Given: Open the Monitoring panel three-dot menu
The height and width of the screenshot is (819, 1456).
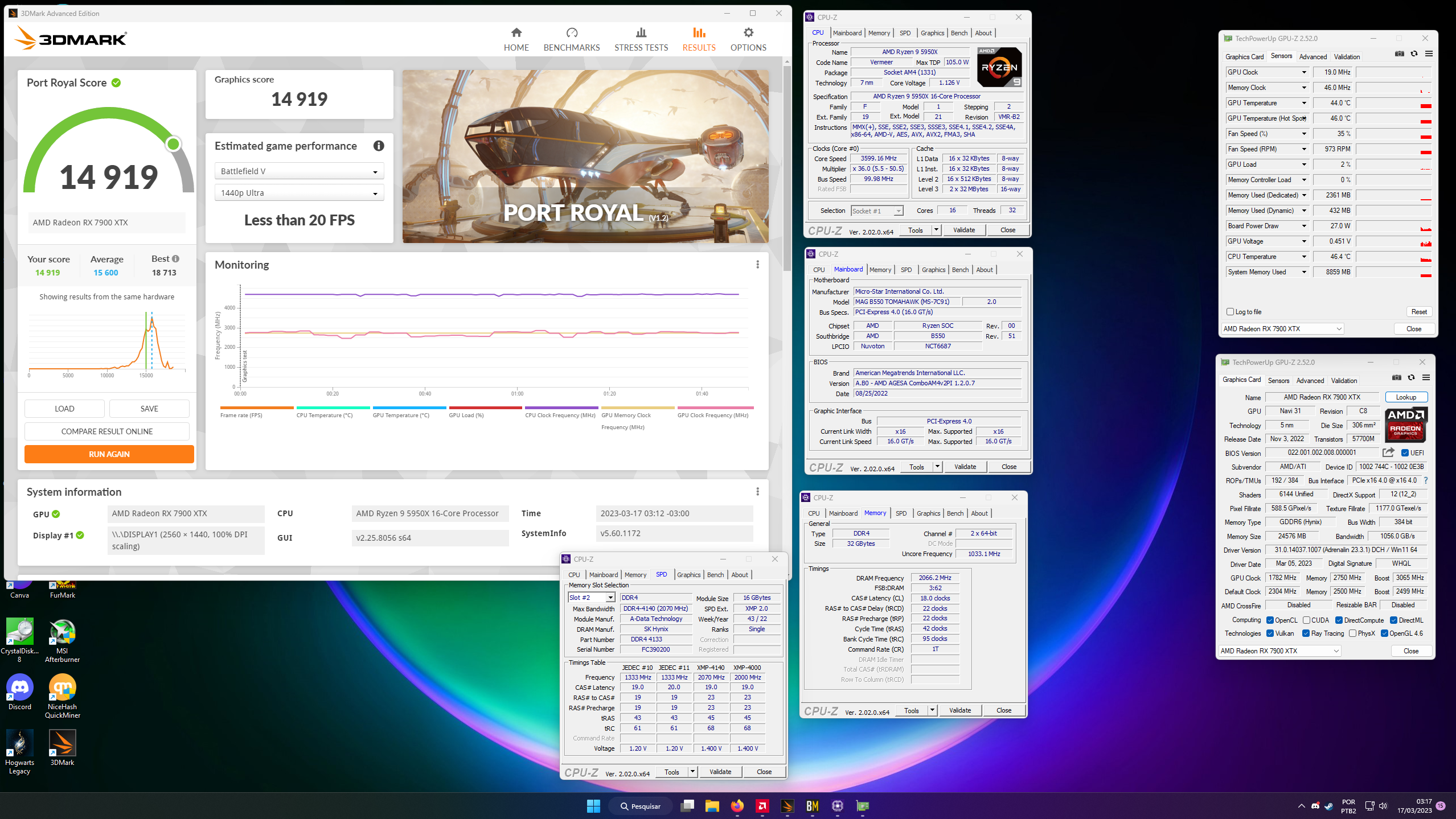Looking at the screenshot, I should [757, 265].
